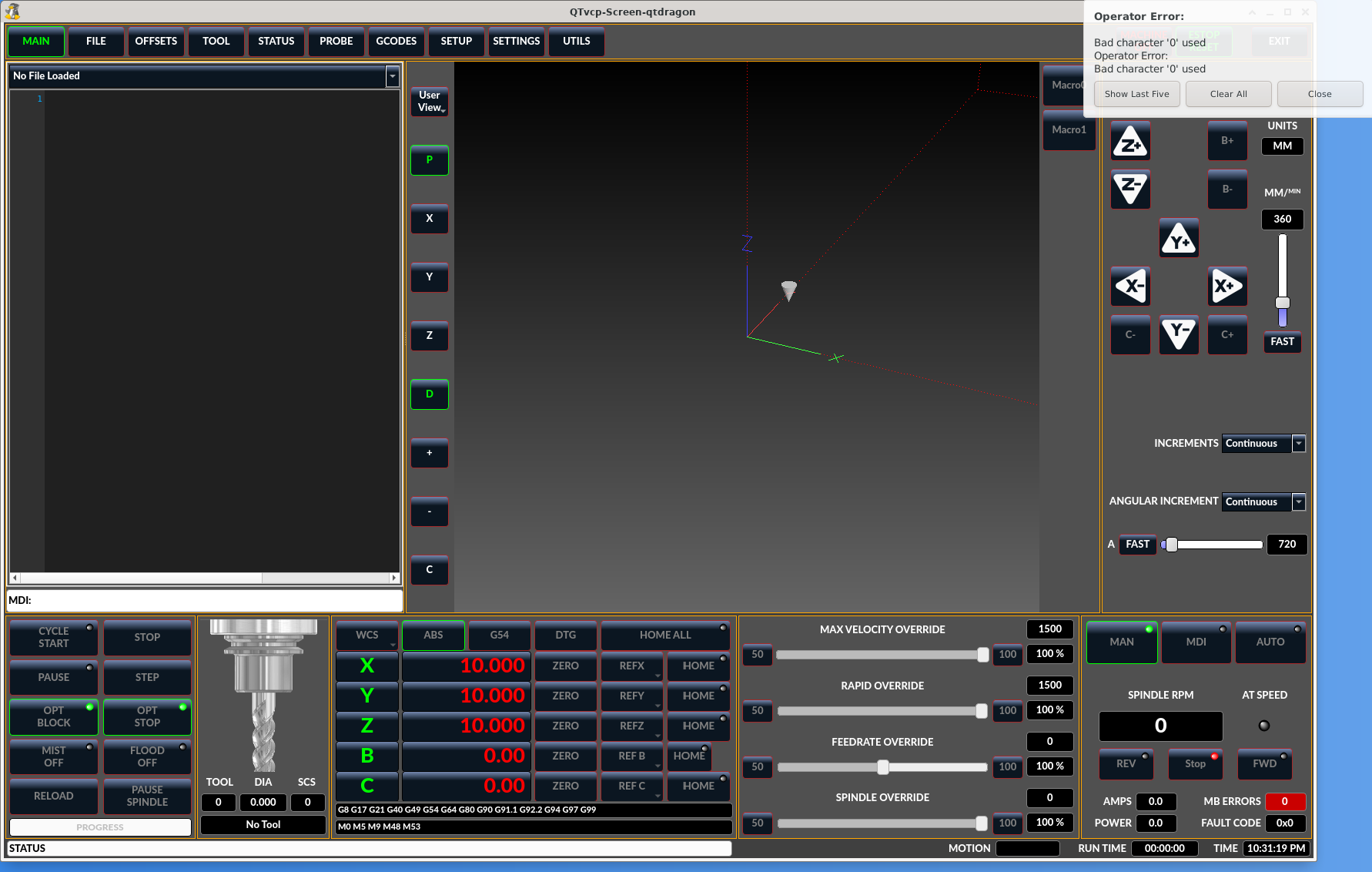Clear the plot with C button
The image size is (1372, 872).
tap(430, 570)
